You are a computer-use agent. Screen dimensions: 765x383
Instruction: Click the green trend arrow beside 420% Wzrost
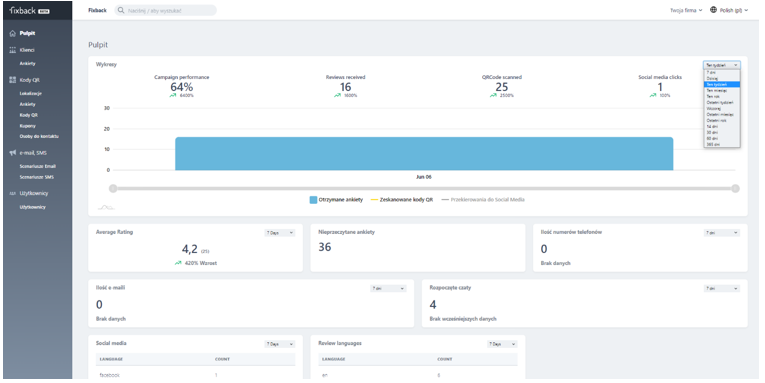point(178,263)
